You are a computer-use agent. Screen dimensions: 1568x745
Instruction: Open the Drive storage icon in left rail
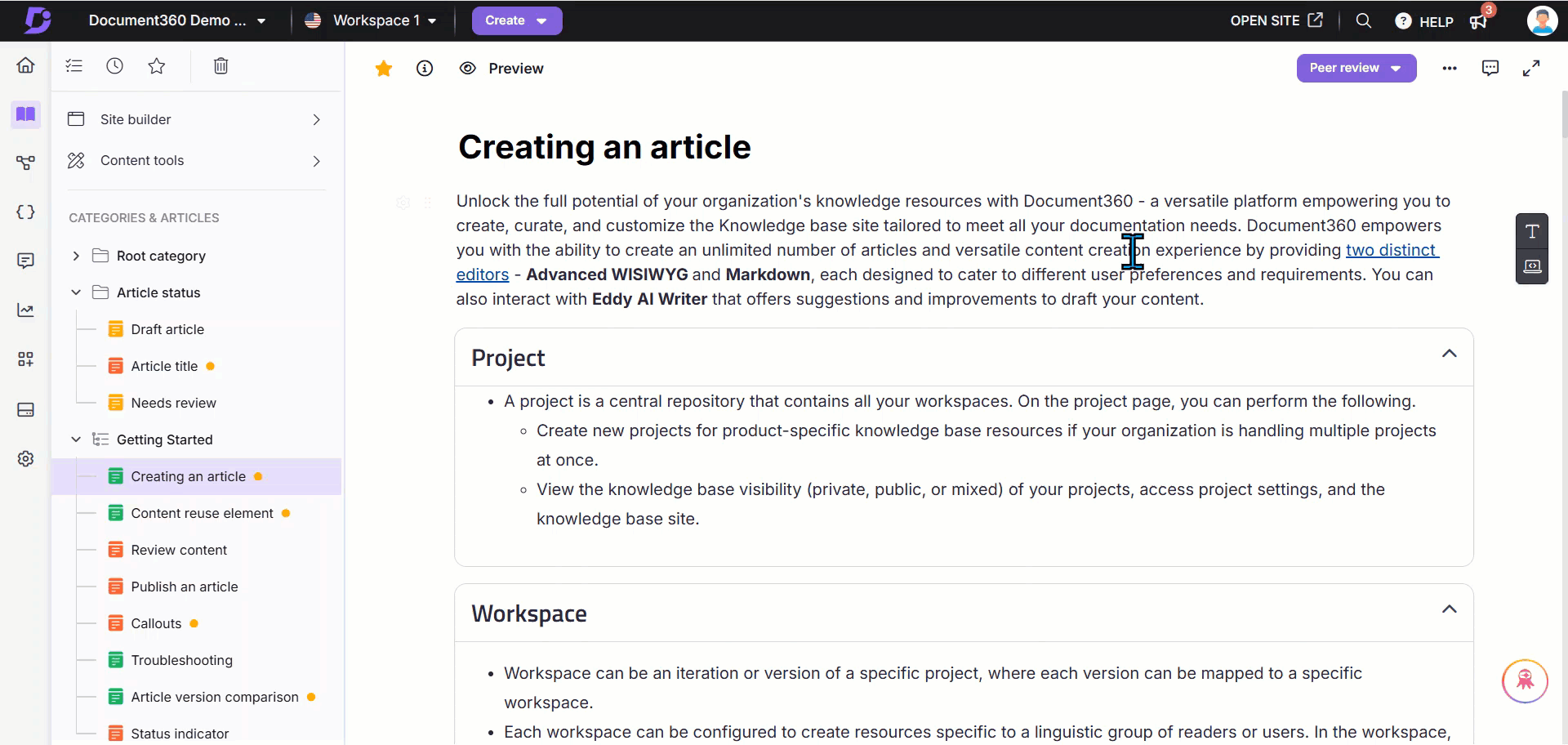tap(26, 409)
